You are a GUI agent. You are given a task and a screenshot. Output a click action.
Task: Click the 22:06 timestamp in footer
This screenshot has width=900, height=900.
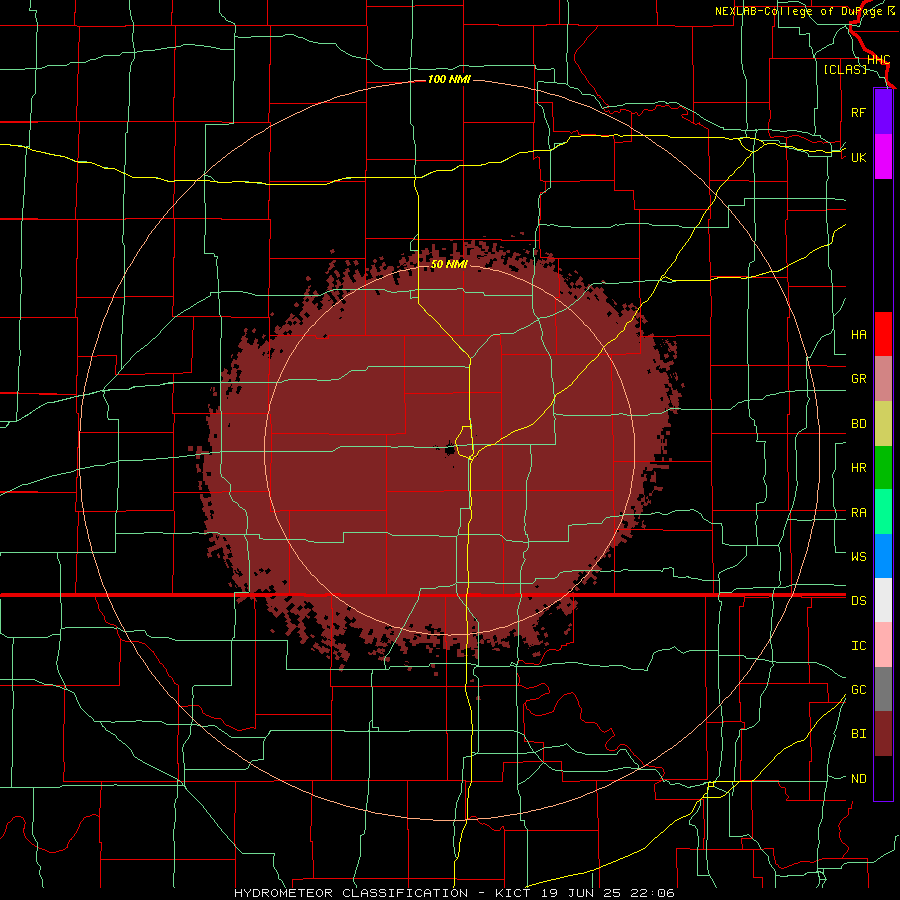tap(651, 893)
